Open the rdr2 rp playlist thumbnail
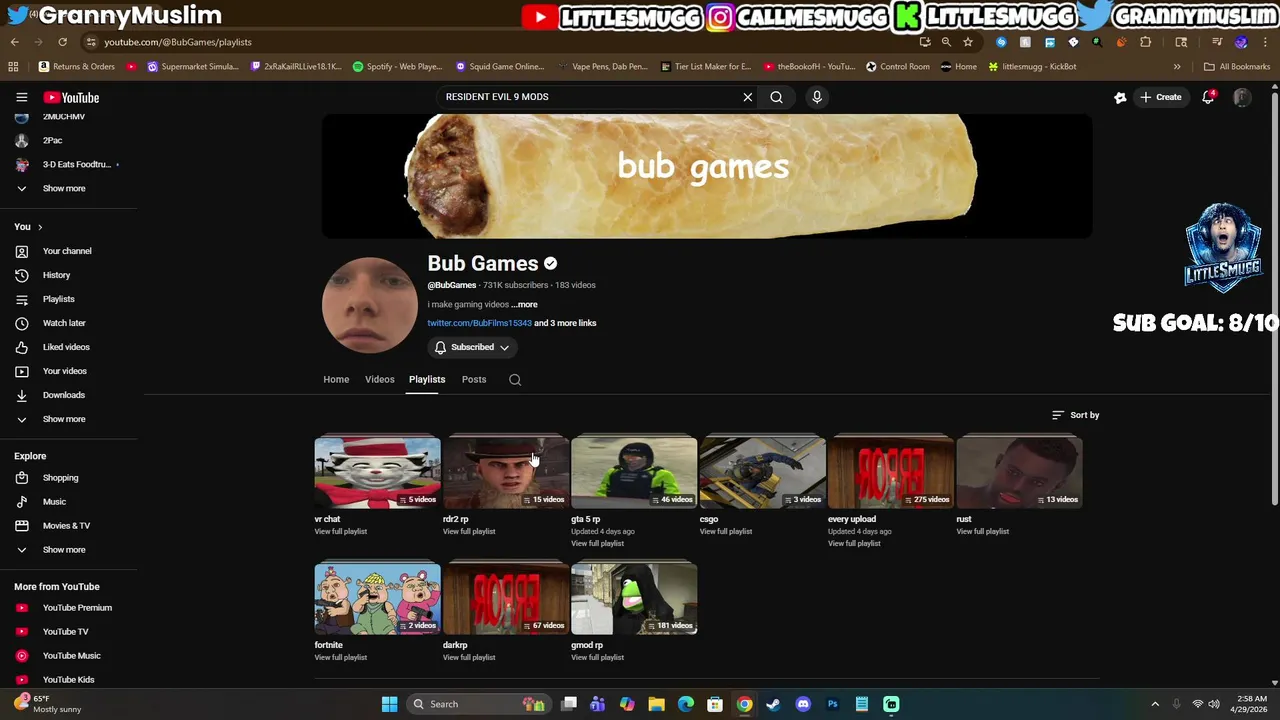1280x720 pixels. 506,472
